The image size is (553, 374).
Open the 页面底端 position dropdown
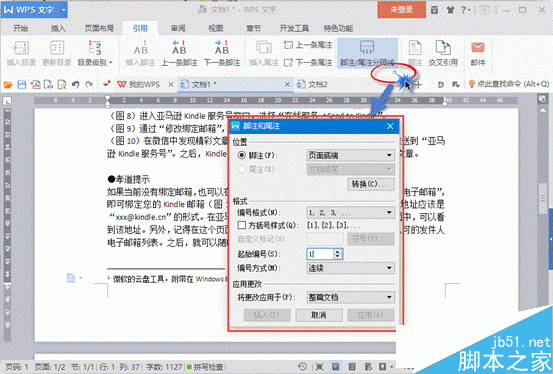[x=351, y=155]
